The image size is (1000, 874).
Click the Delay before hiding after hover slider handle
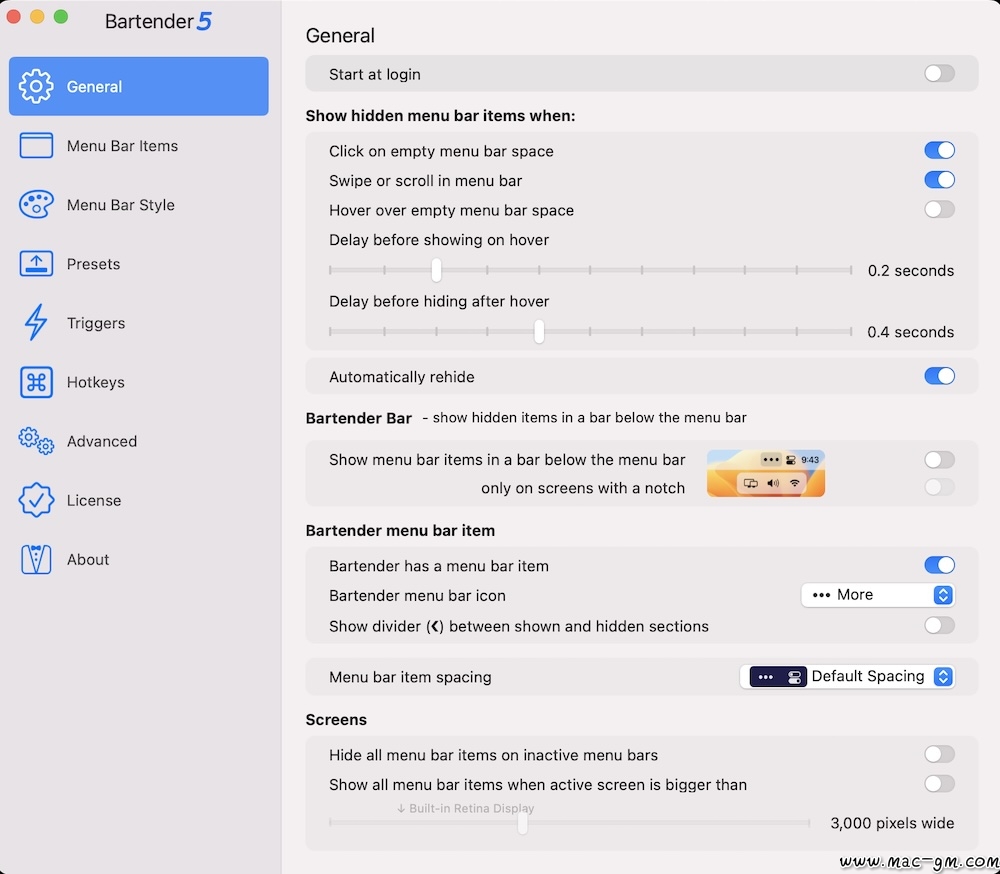pos(540,331)
